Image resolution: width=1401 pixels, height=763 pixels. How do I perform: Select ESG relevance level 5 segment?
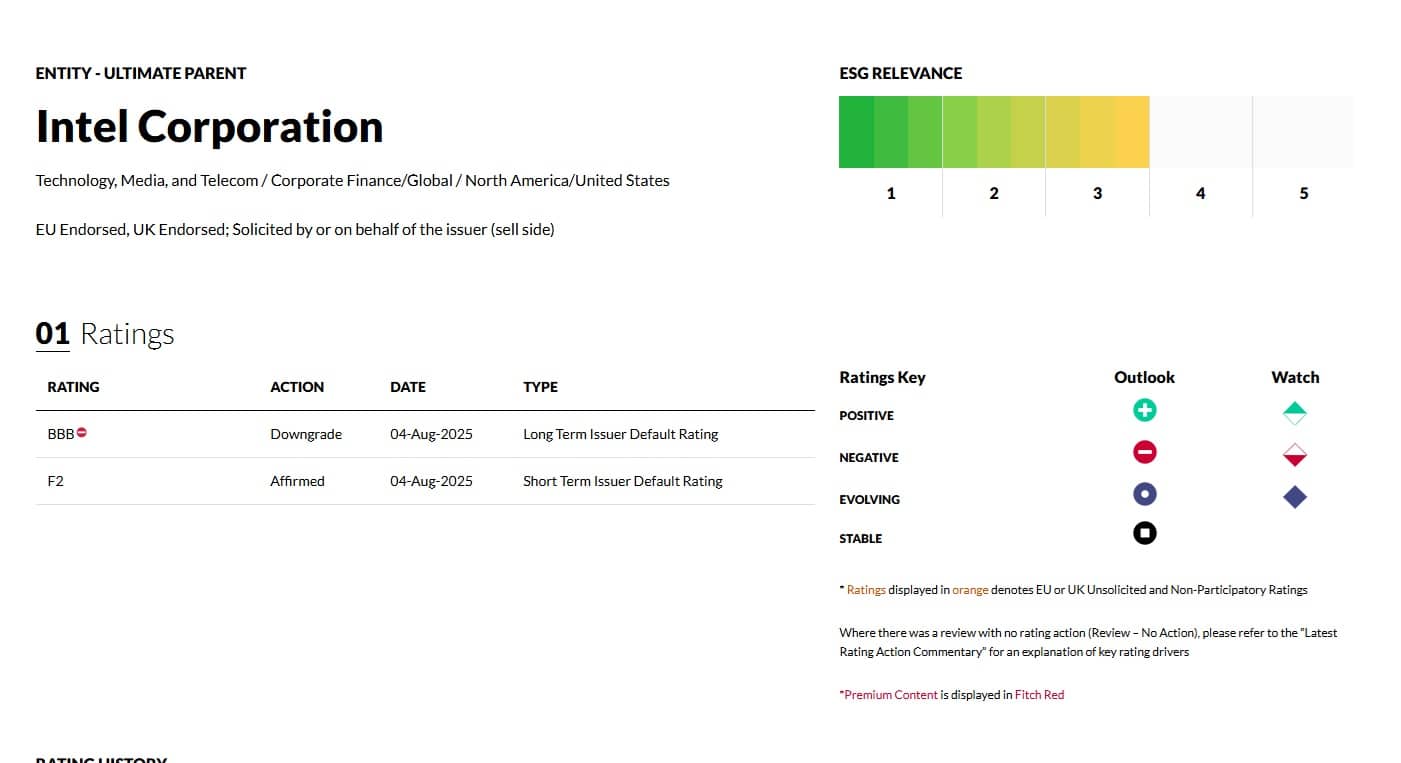1303,132
